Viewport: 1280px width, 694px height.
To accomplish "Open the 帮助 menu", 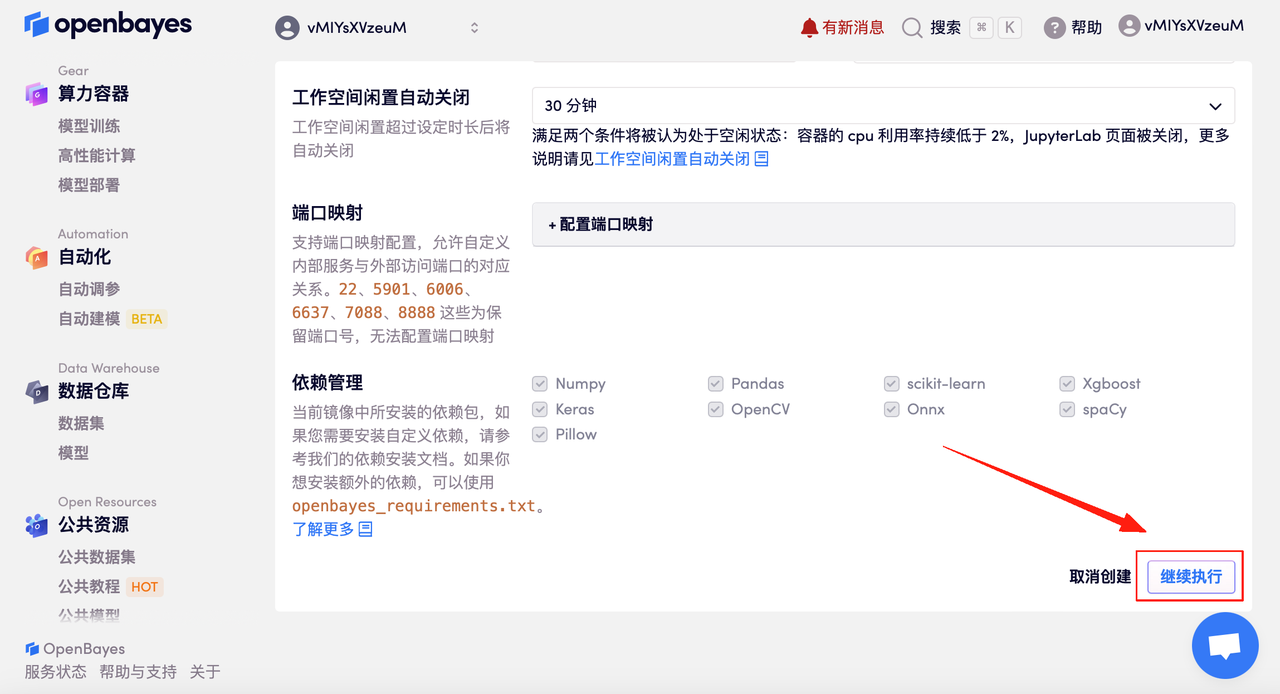I will 1086,28.
